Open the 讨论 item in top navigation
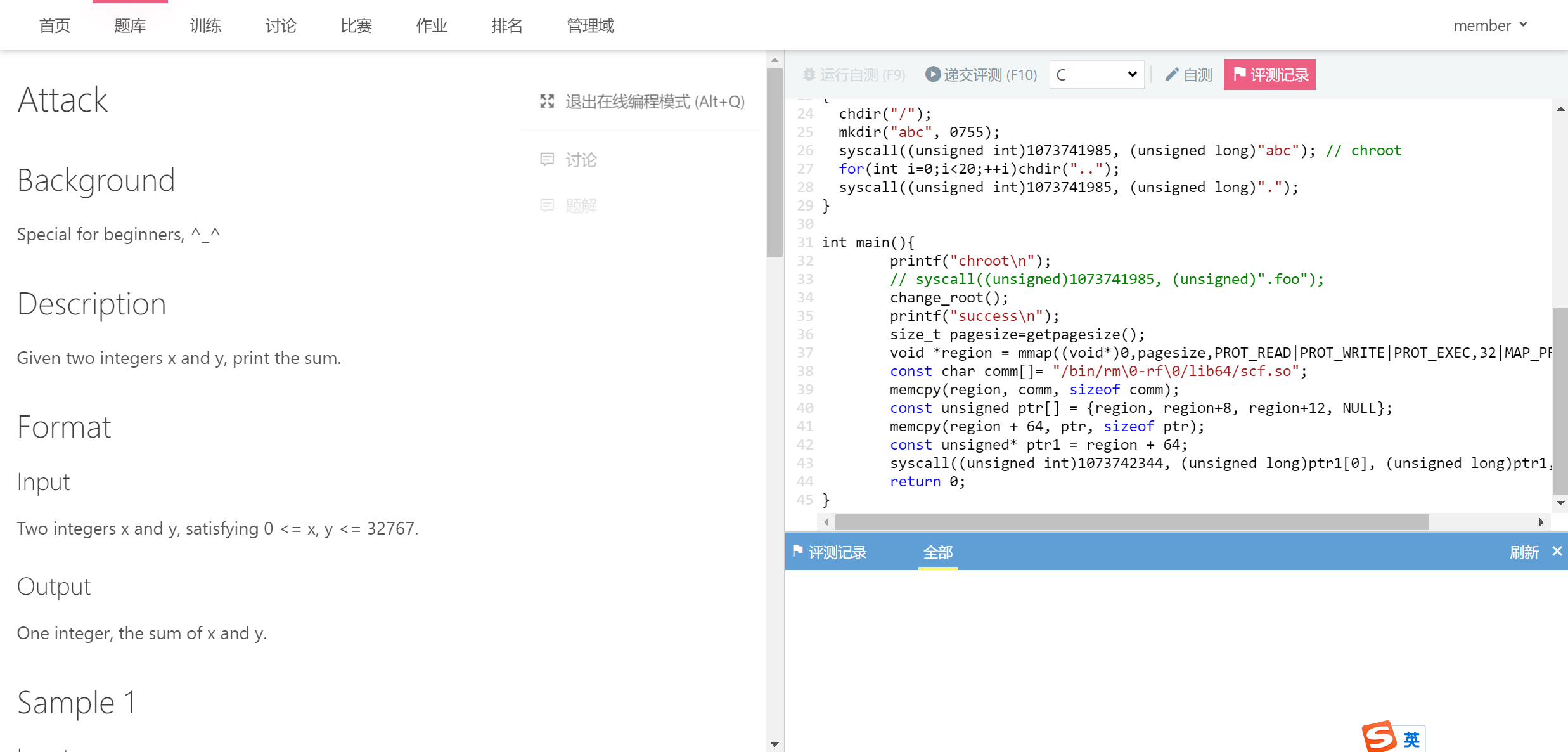The width and height of the screenshot is (1568, 752). [x=281, y=25]
